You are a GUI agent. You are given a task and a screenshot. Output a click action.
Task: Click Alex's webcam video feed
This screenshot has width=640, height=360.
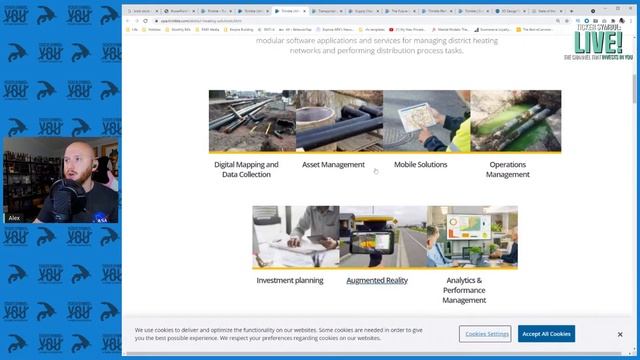(x=61, y=180)
